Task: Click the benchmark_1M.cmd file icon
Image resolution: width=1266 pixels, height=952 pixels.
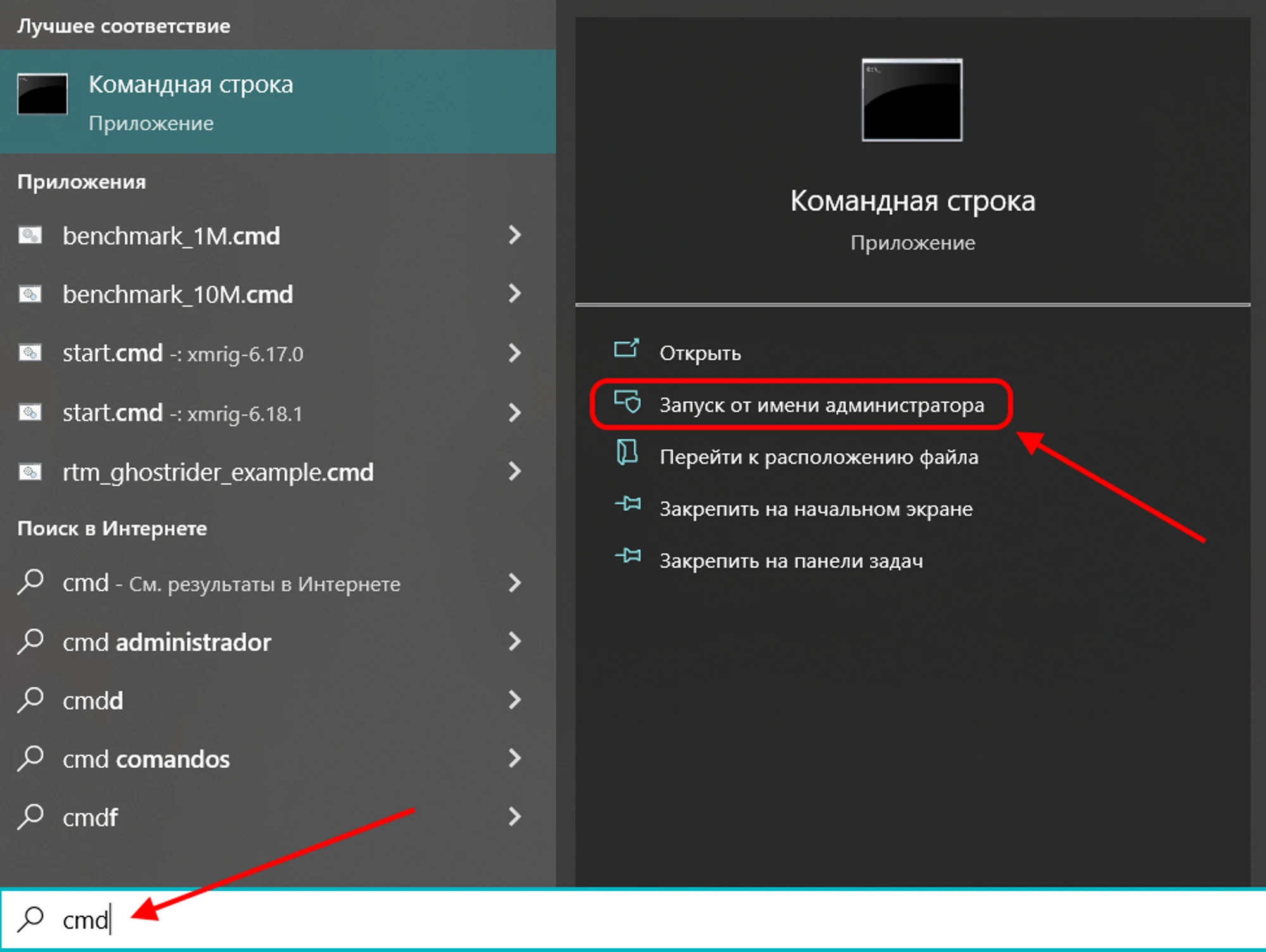Action: (30, 235)
